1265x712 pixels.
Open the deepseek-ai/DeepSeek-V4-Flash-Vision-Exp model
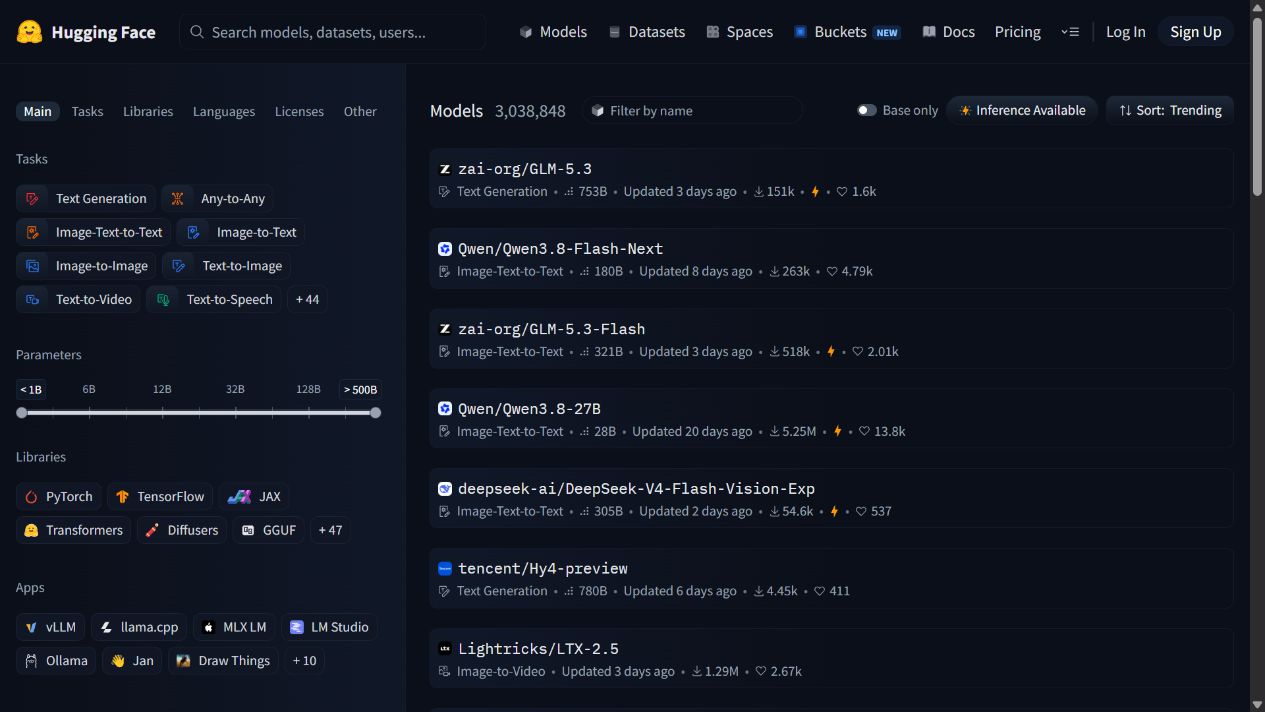[831, 498]
